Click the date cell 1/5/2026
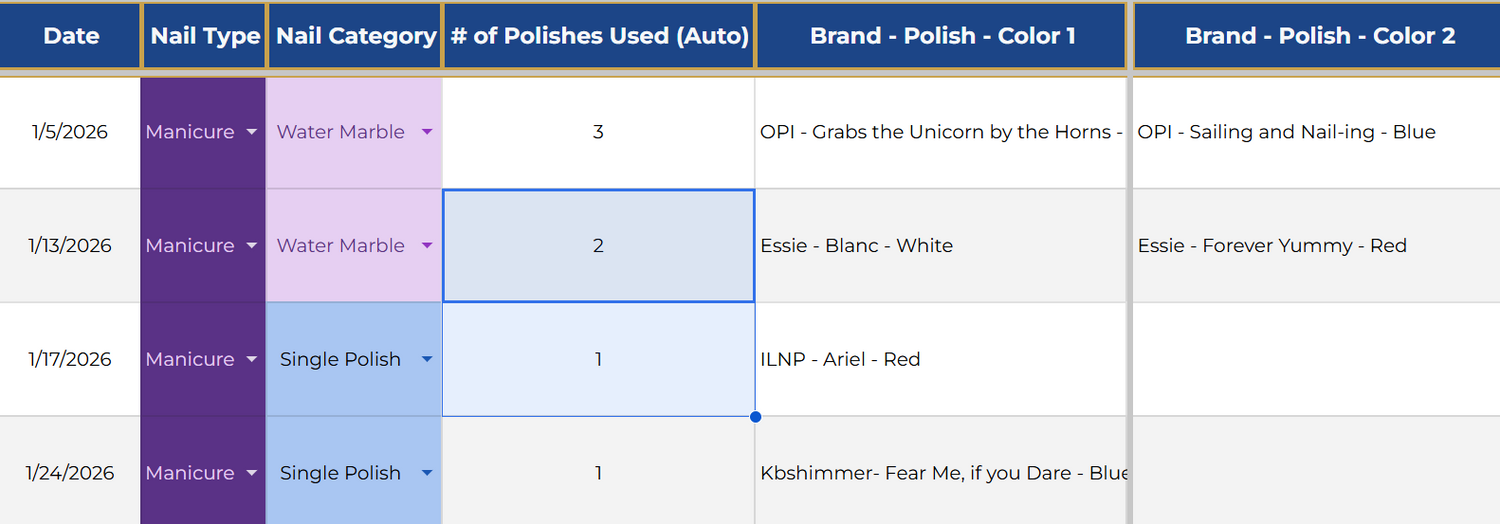1500x524 pixels. 70,132
